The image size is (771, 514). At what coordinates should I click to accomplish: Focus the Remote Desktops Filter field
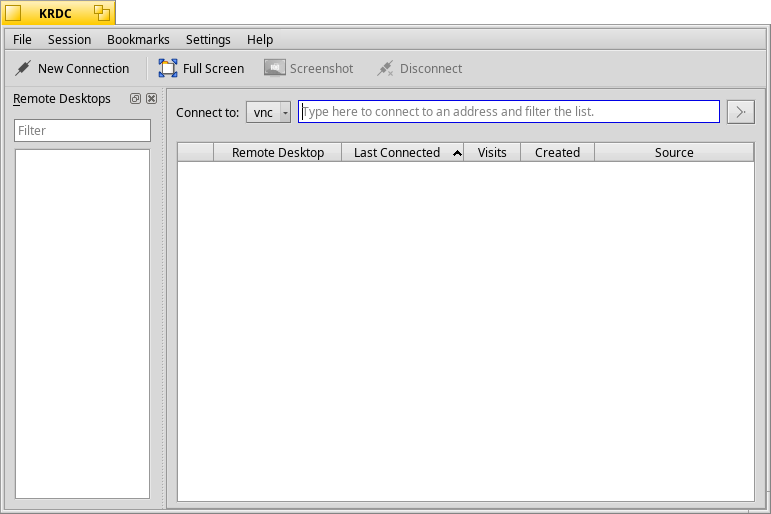pos(83,130)
